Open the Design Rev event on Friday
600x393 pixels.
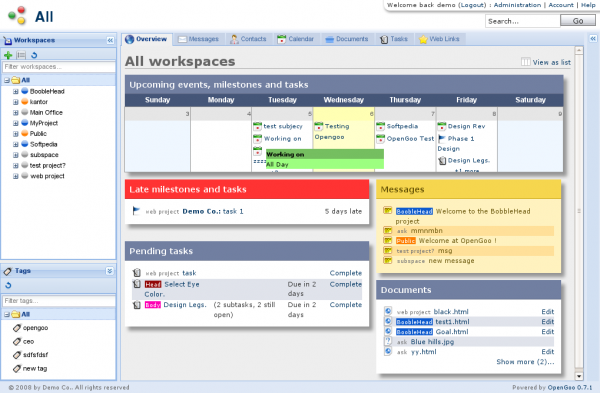466,126
